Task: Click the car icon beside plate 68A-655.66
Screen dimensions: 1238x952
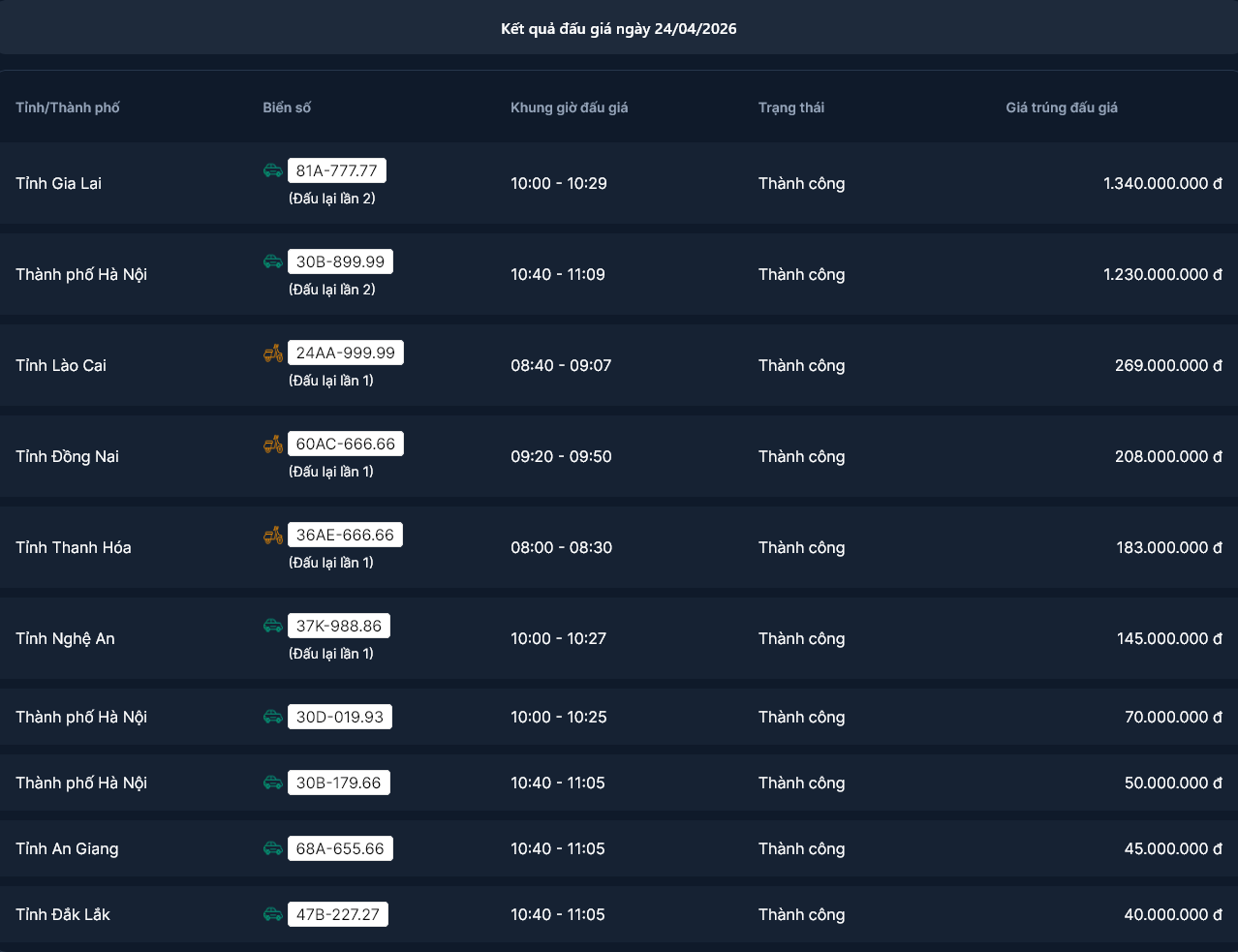Action: pos(273,848)
